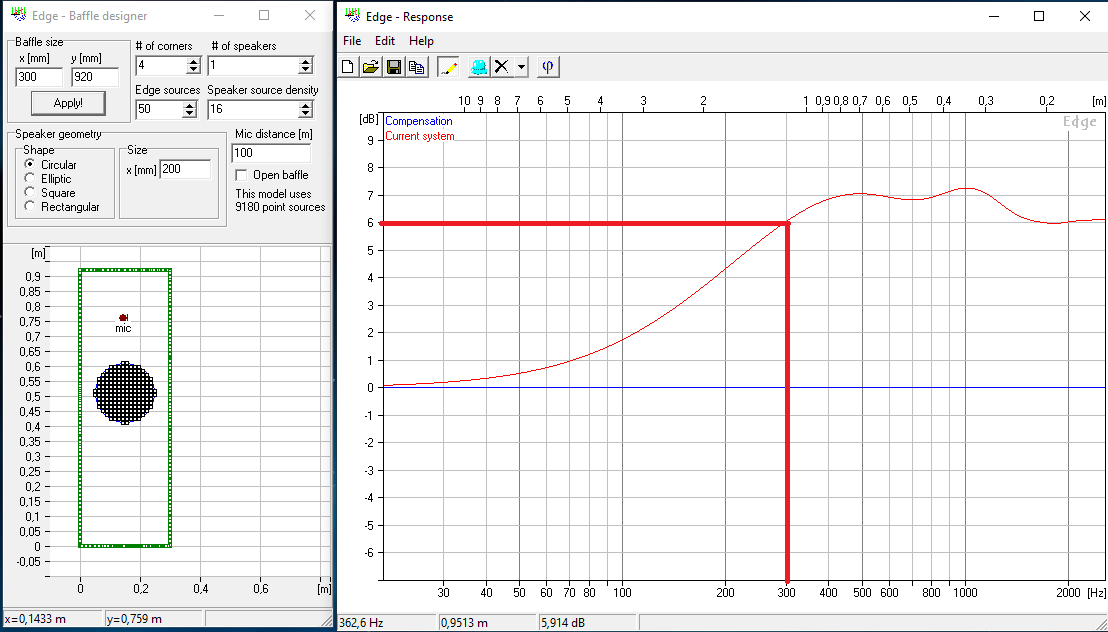Save response with floppy disk icon
The height and width of the screenshot is (632, 1108).
394,67
